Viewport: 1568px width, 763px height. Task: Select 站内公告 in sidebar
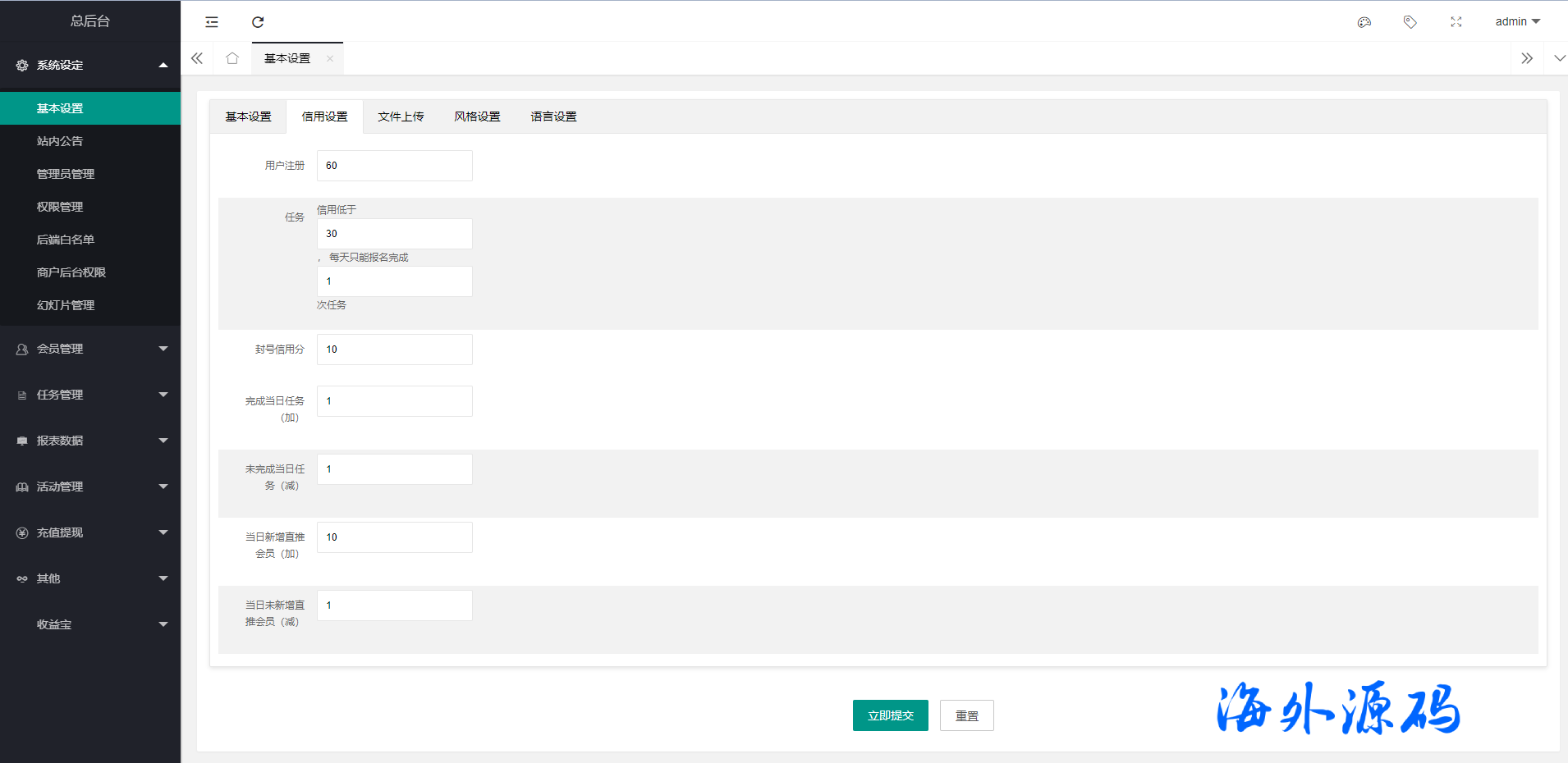60,141
